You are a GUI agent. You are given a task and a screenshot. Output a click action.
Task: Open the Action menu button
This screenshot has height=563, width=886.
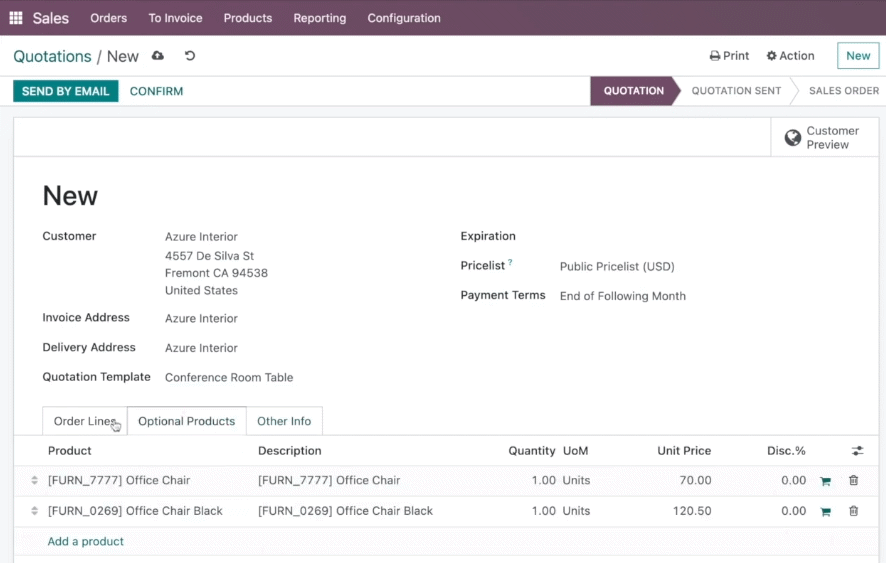[790, 56]
